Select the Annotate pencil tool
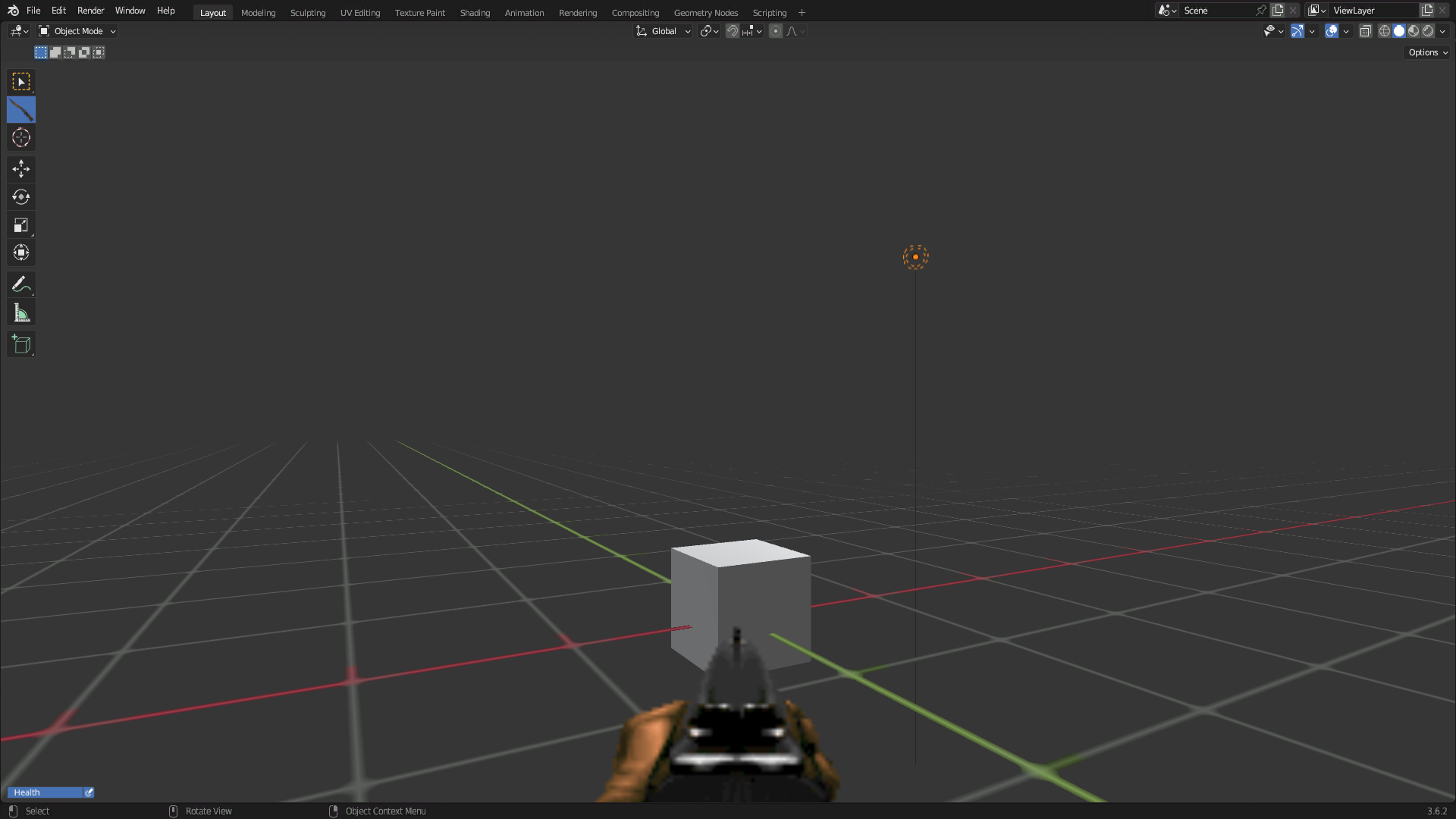1456x819 pixels. pyautogui.click(x=20, y=284)
